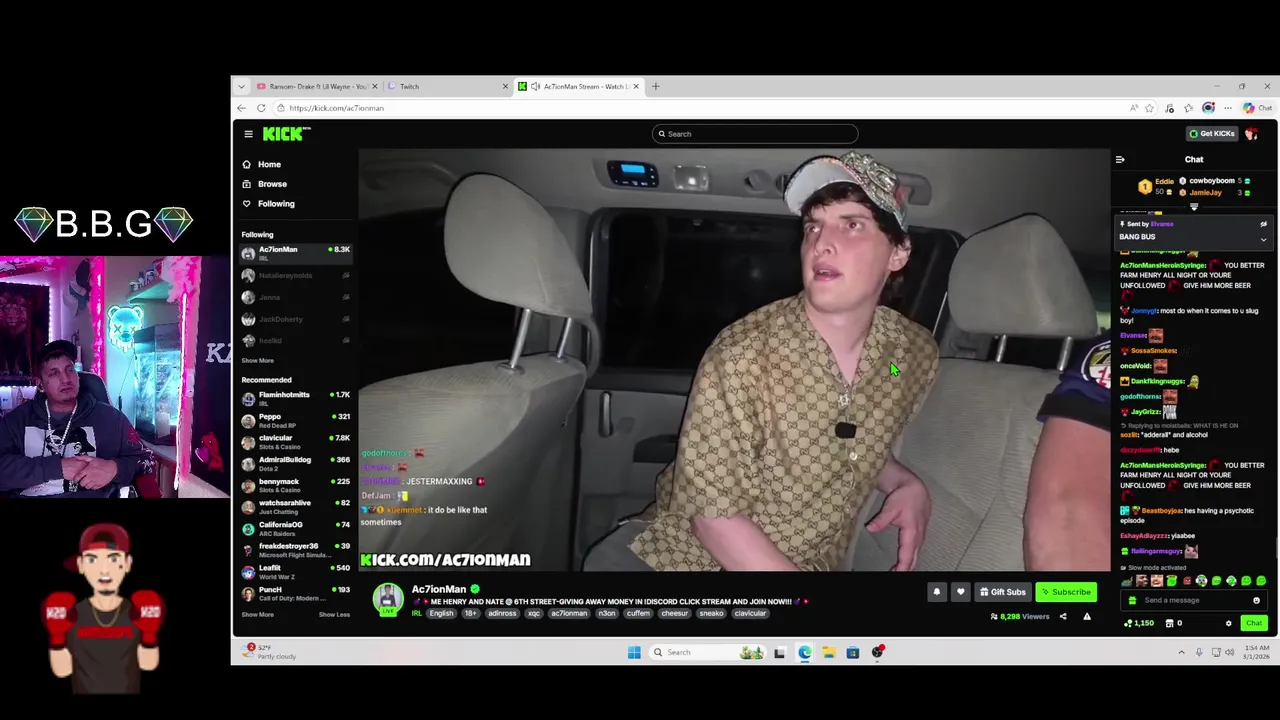This screenshot has width=1280, height=720.
Task: Open Flaminhotmitts recommended channel
Action: 295,398
